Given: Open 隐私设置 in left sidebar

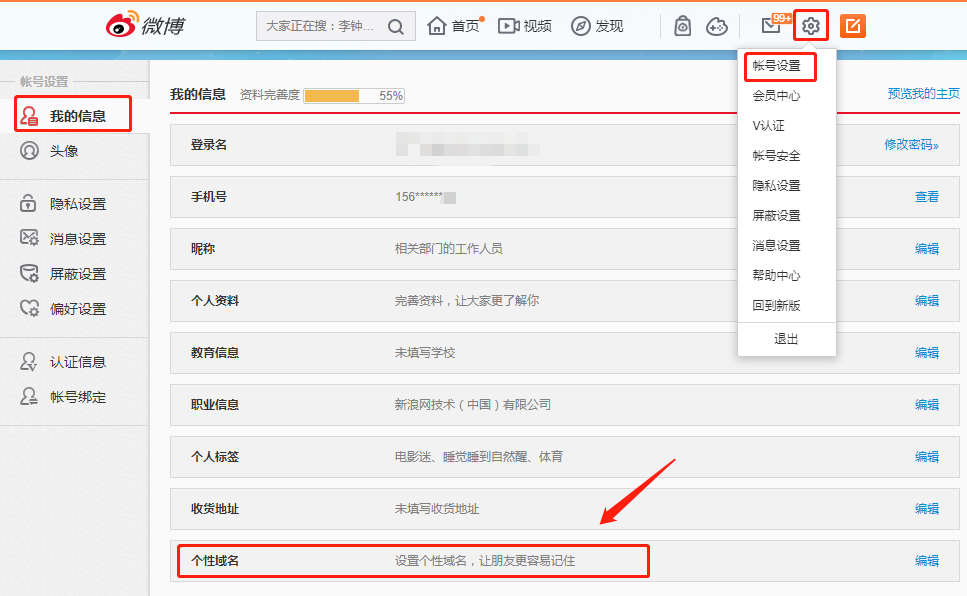Looking at the screenshot, I should point(77,204).
